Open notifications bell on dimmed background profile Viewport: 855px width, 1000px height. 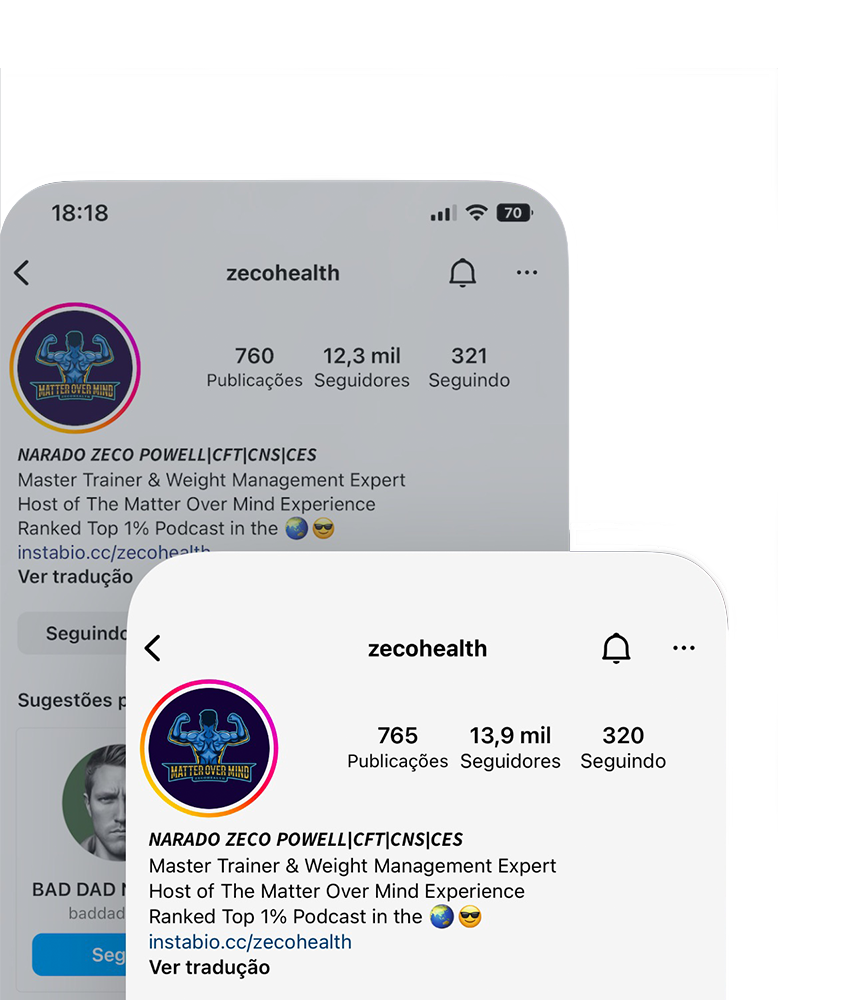point(463,273)
